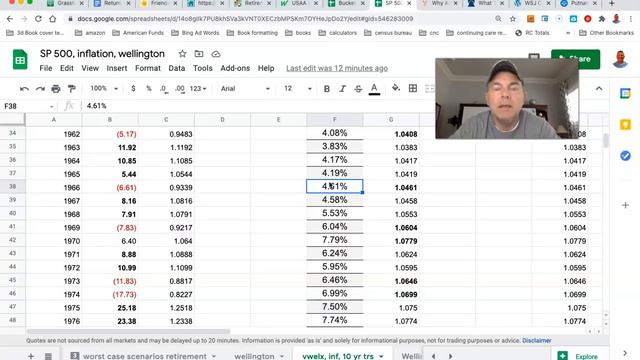
Task: Select the Paint format tool
Action: 71,89
